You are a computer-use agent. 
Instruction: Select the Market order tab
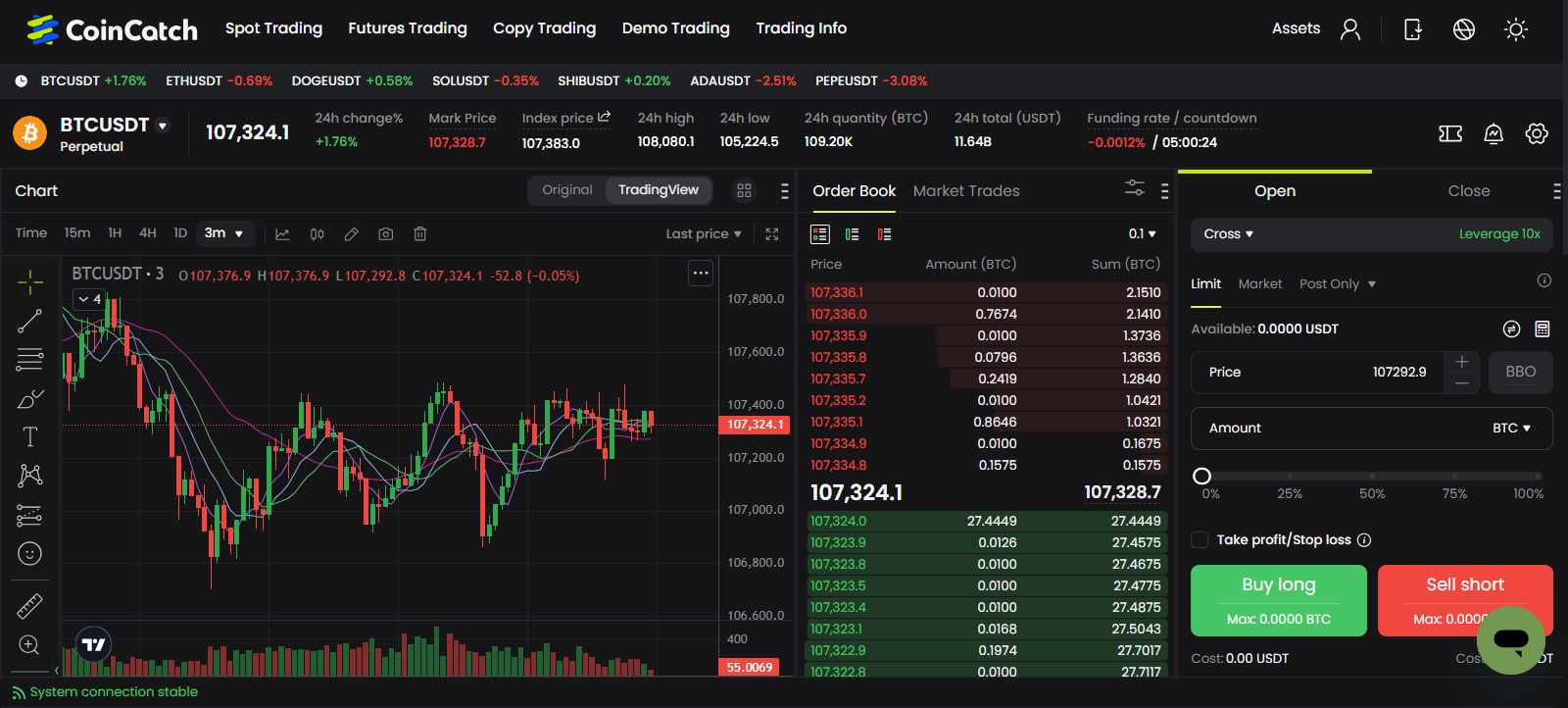tap(1260, 283)
